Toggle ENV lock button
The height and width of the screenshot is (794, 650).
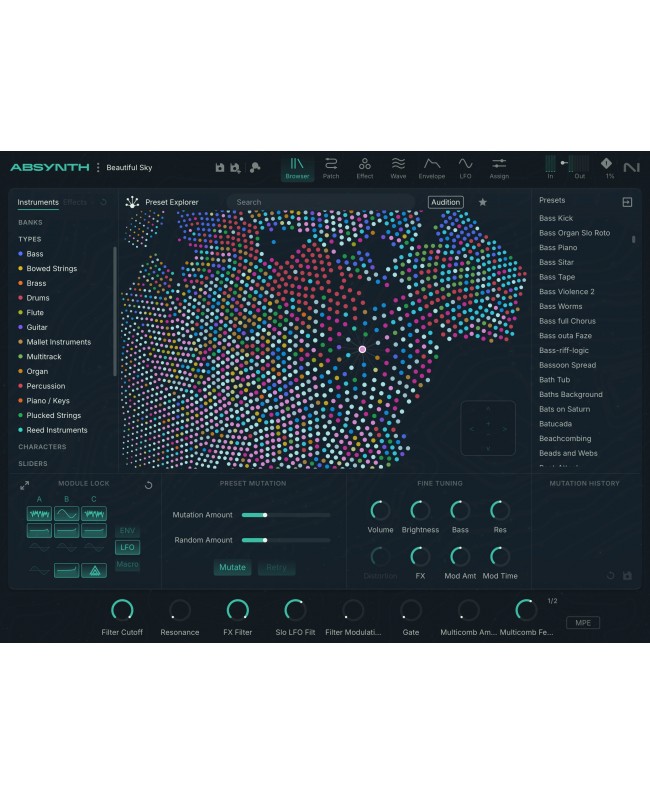128,531
